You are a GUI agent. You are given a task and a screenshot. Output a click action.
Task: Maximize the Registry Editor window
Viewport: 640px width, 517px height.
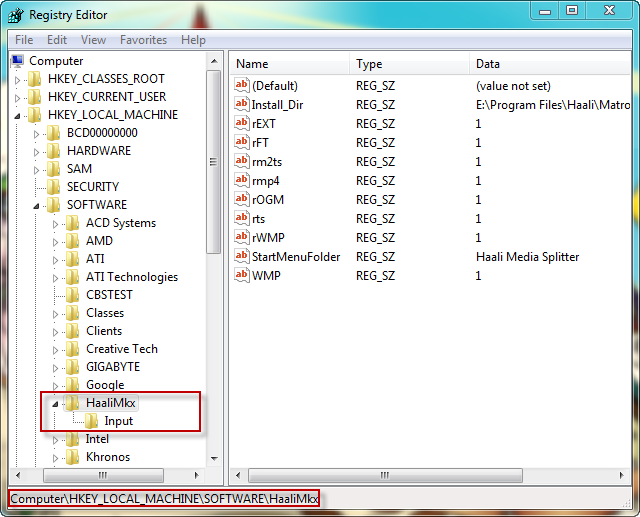pyautogui.click(x=572, y=11)
